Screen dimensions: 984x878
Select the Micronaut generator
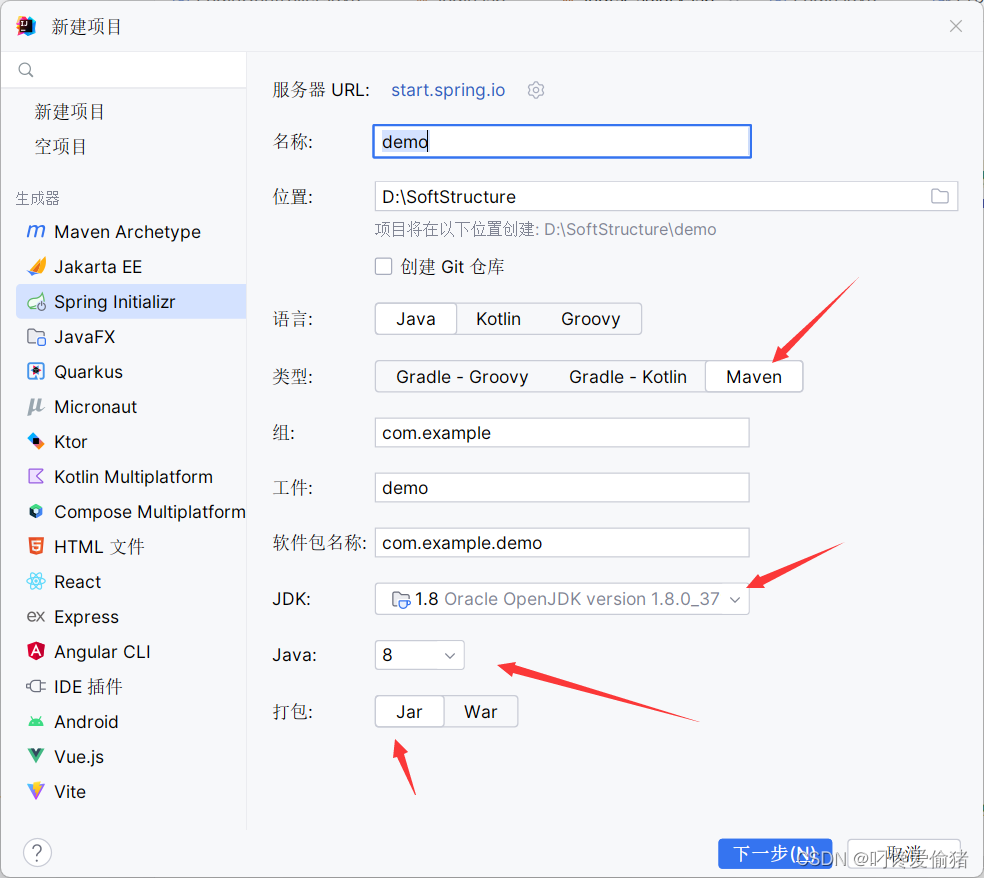point(95,406)
